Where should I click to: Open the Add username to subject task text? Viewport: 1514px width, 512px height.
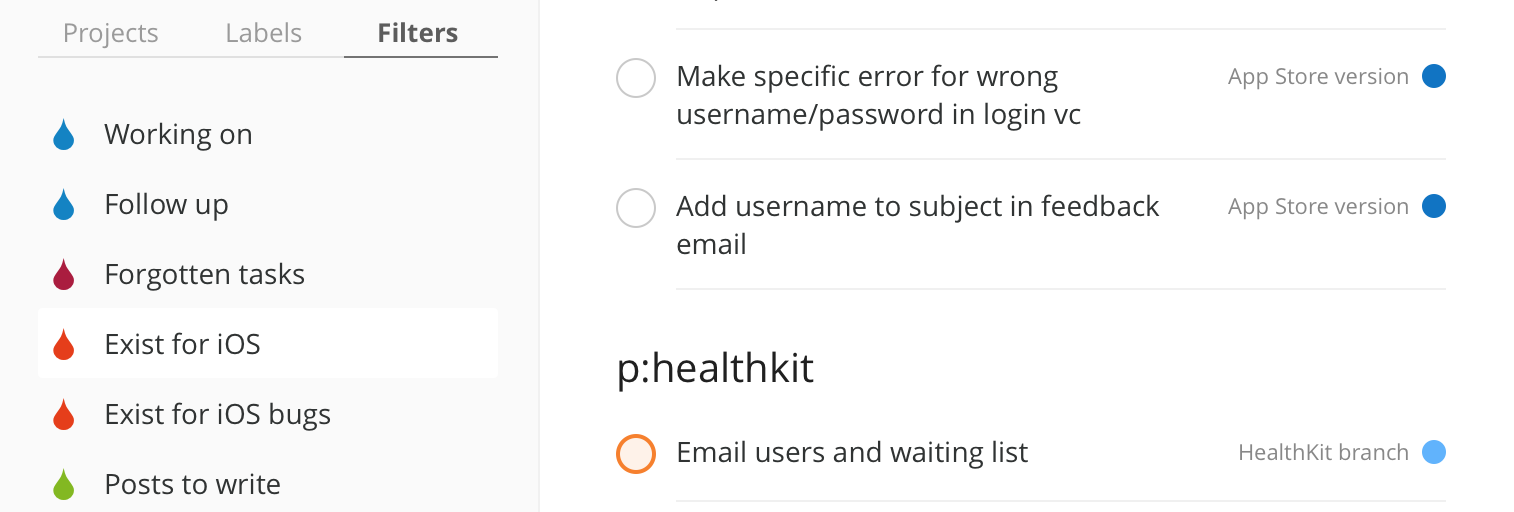(x=917, y=207)
